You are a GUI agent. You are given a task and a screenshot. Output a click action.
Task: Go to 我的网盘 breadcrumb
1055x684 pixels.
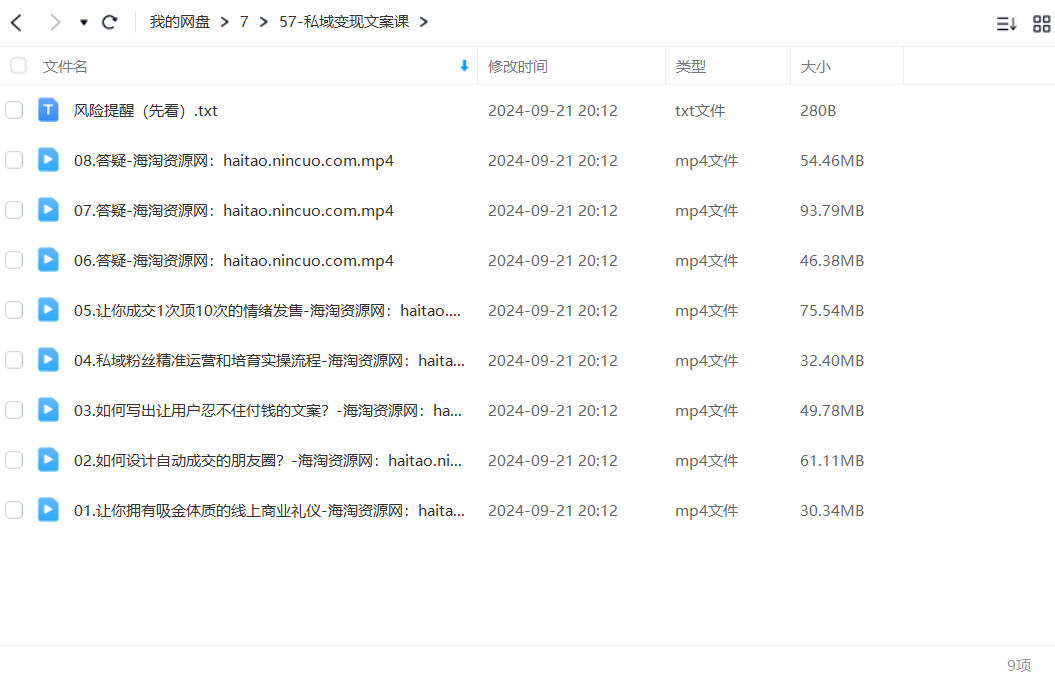point(180,22)
